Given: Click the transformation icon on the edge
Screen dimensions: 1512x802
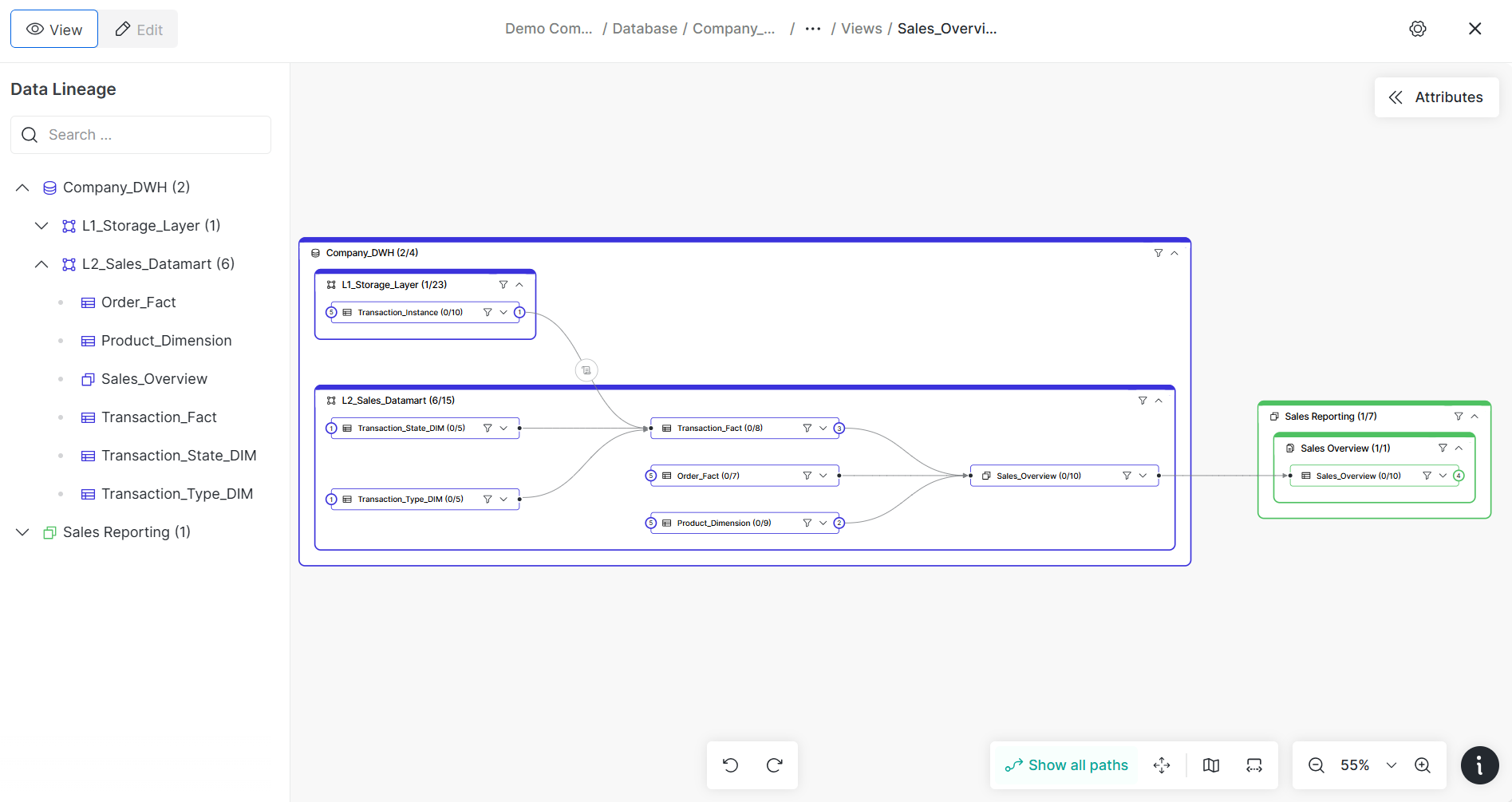Looking at the screenshot, I should 586,370.
